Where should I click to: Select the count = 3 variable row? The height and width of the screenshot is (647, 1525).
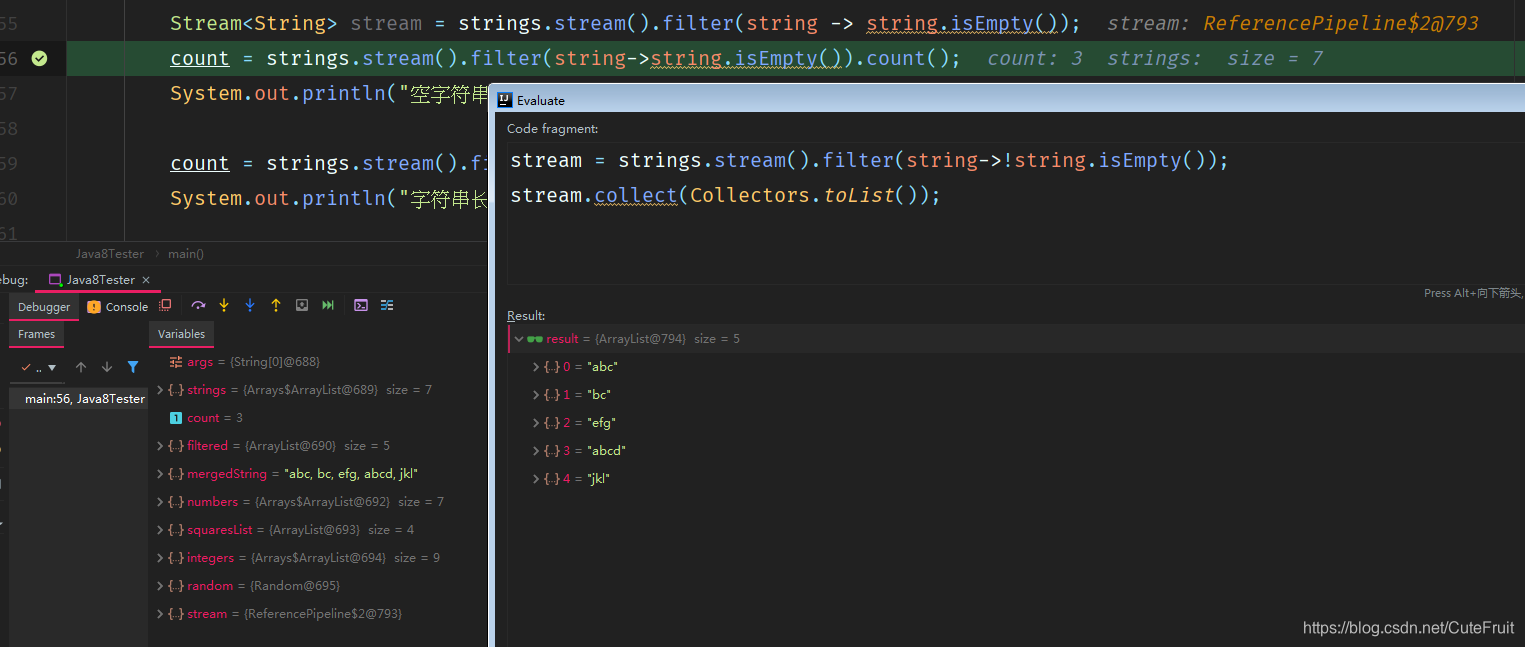[320, 418]
